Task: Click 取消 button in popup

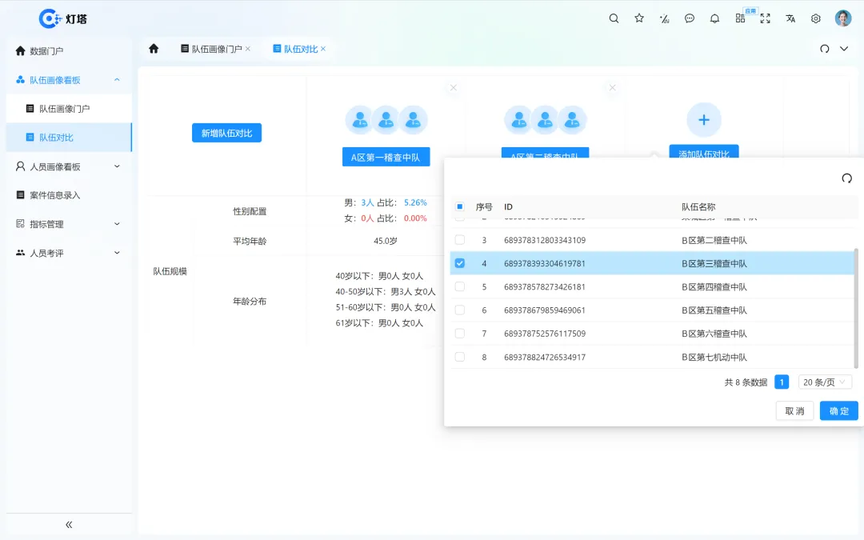Action: click(x=795, y=411)
